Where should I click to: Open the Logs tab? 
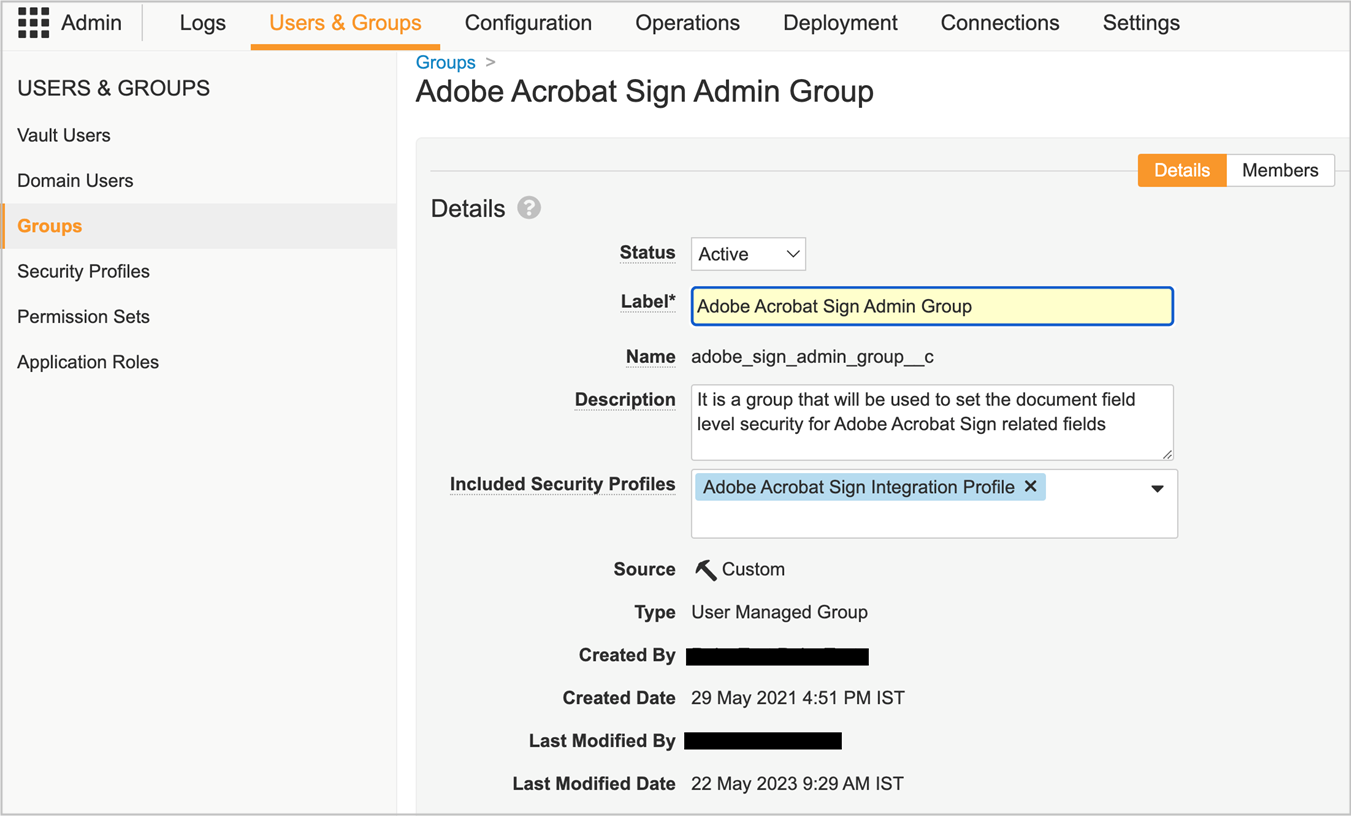coord(203,22)
